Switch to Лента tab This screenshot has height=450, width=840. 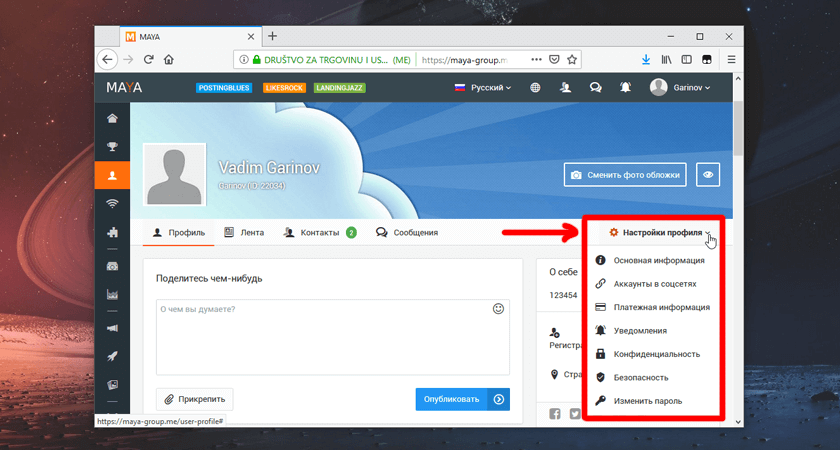pos(244,232)
